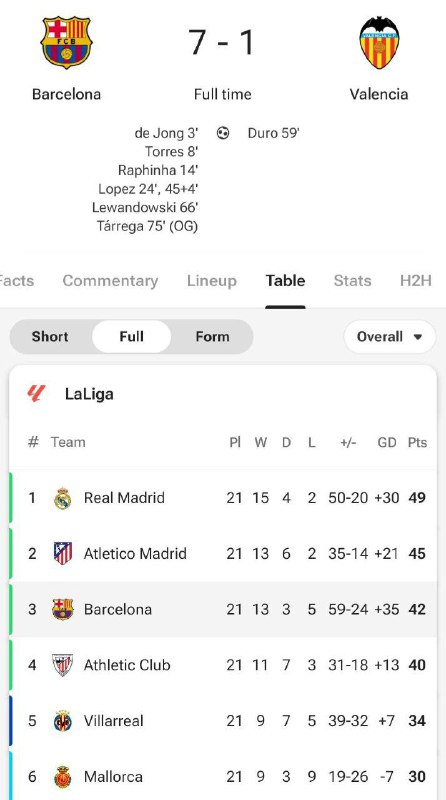Switch to the Commentary tab
Viewport: 446px width, 800px height.
[x=110, y=281]
